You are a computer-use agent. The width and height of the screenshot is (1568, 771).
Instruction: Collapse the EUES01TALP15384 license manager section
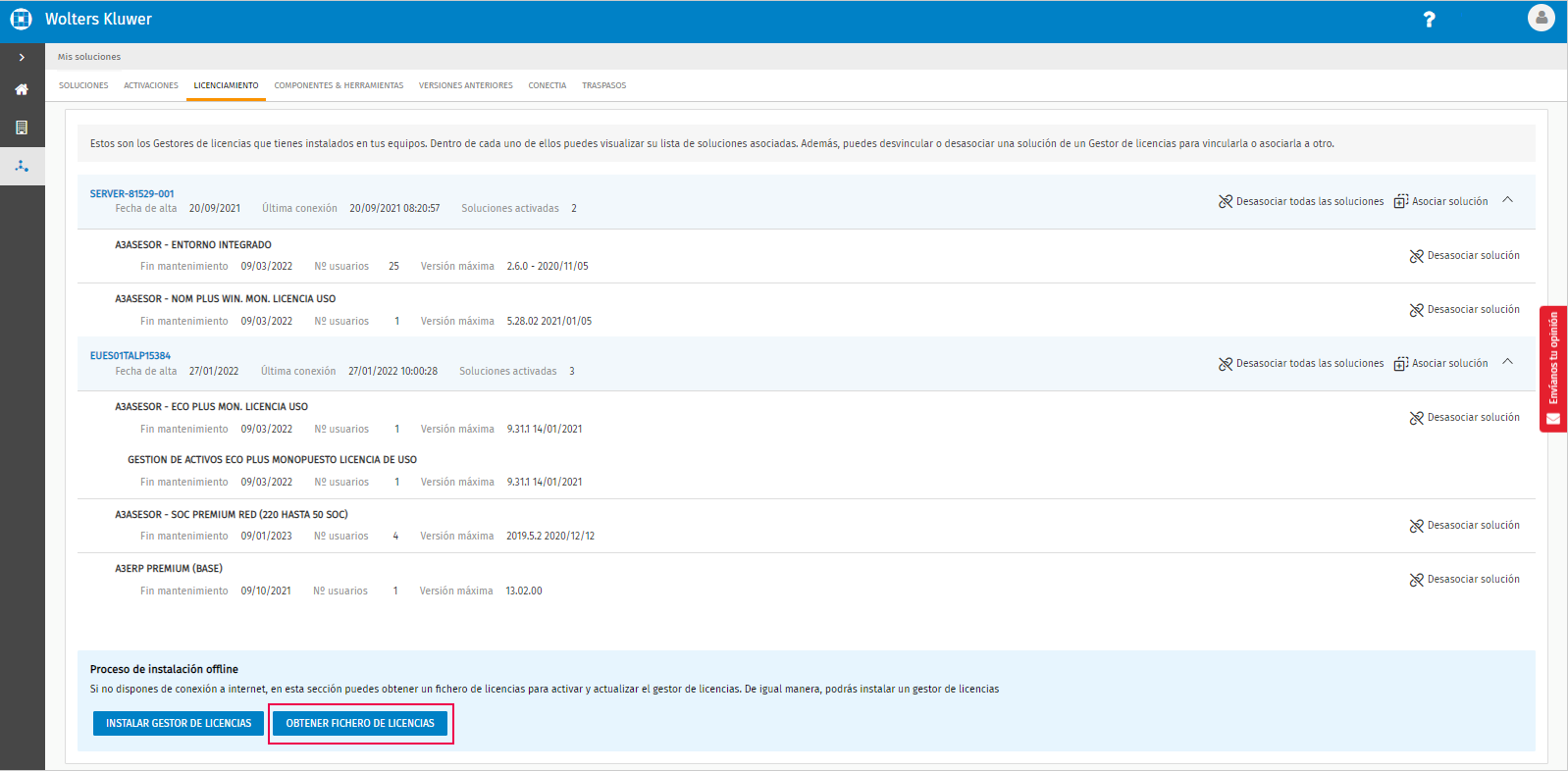(x=1508, y=362)
